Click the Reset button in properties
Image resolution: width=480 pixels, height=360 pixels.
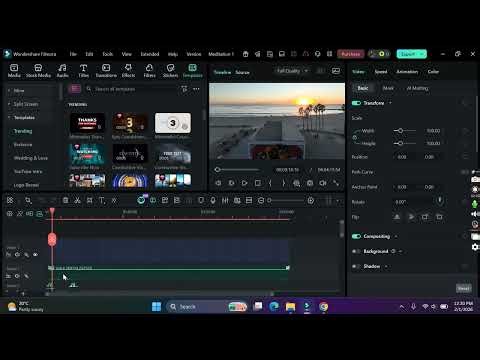coord(464,289)
